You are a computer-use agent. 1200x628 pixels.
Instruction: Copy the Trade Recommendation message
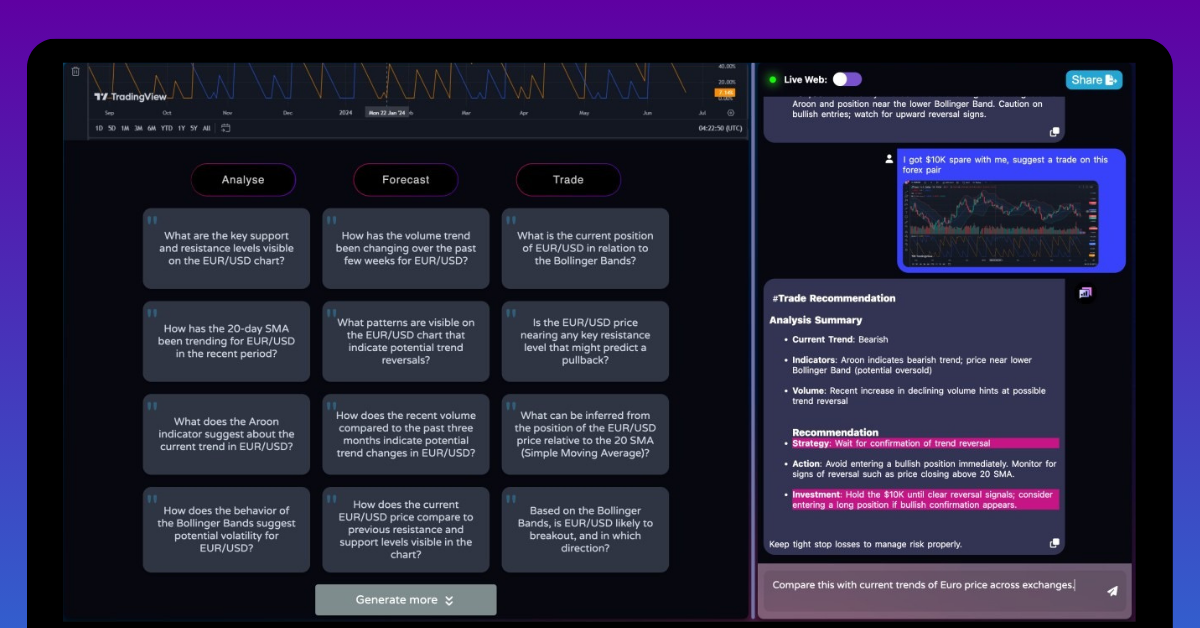pos(1054,543)
